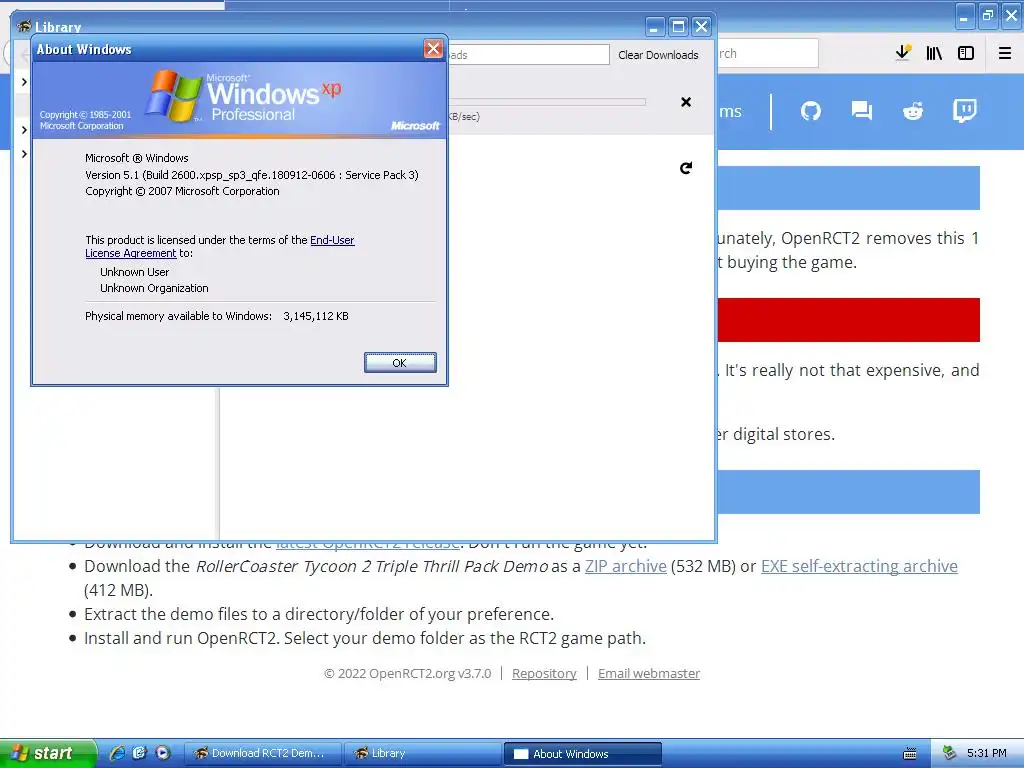
Task: Open the Reddit icon on the site
Action: [x=912, y=111]
